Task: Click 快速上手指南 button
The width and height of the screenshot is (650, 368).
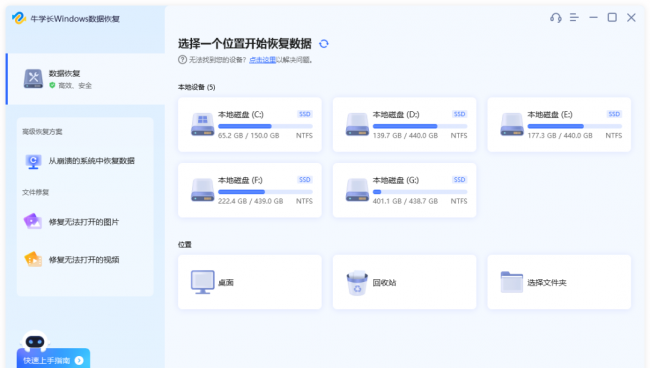Action: (x=53, y=359)
